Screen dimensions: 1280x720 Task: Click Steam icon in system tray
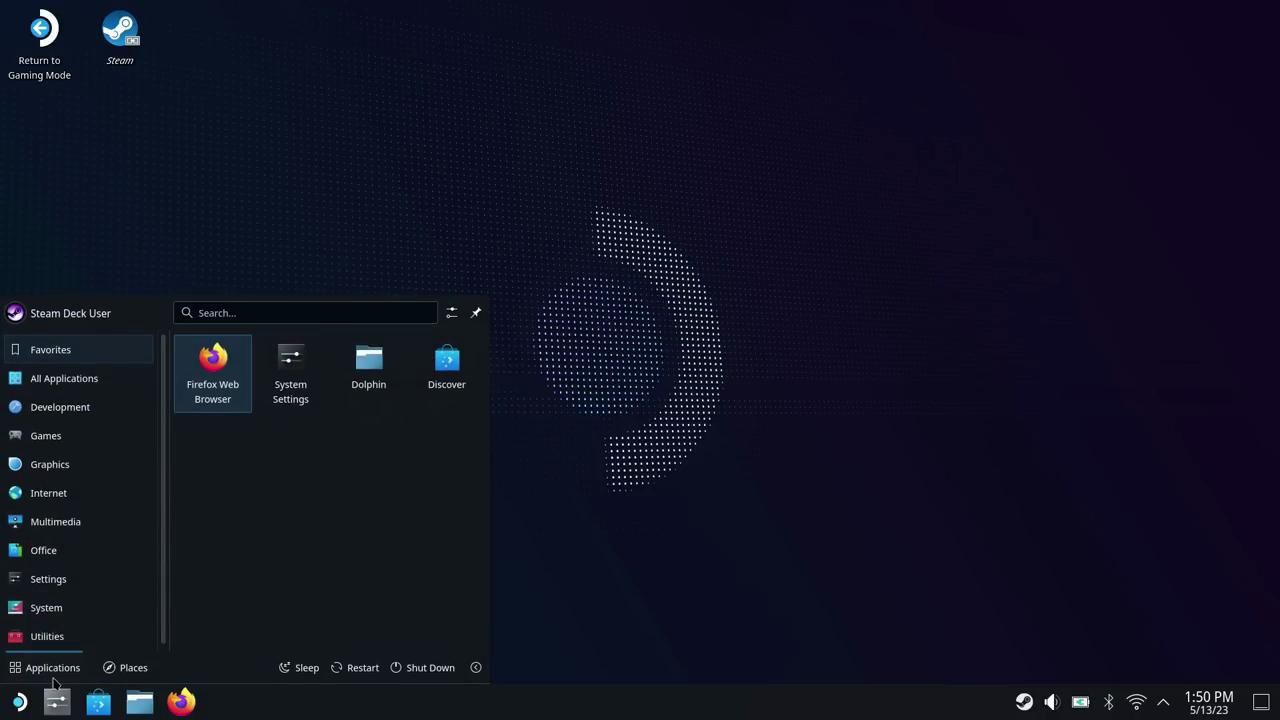coord(1024,702)
